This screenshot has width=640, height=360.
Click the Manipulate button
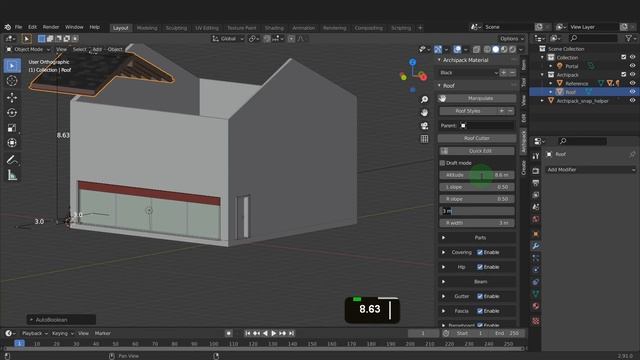(477, 98)
